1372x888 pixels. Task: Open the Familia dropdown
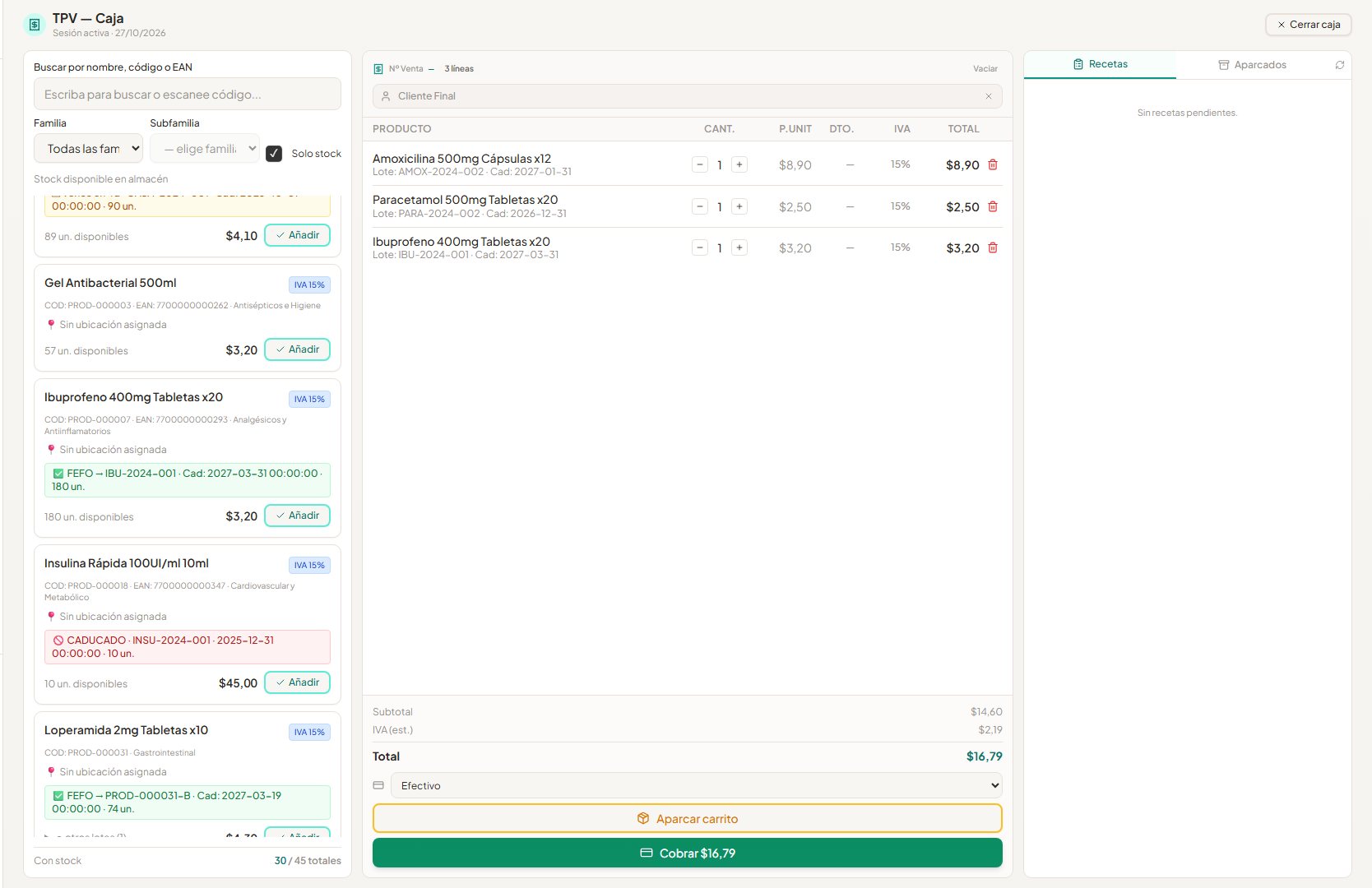tap(89, 149)
